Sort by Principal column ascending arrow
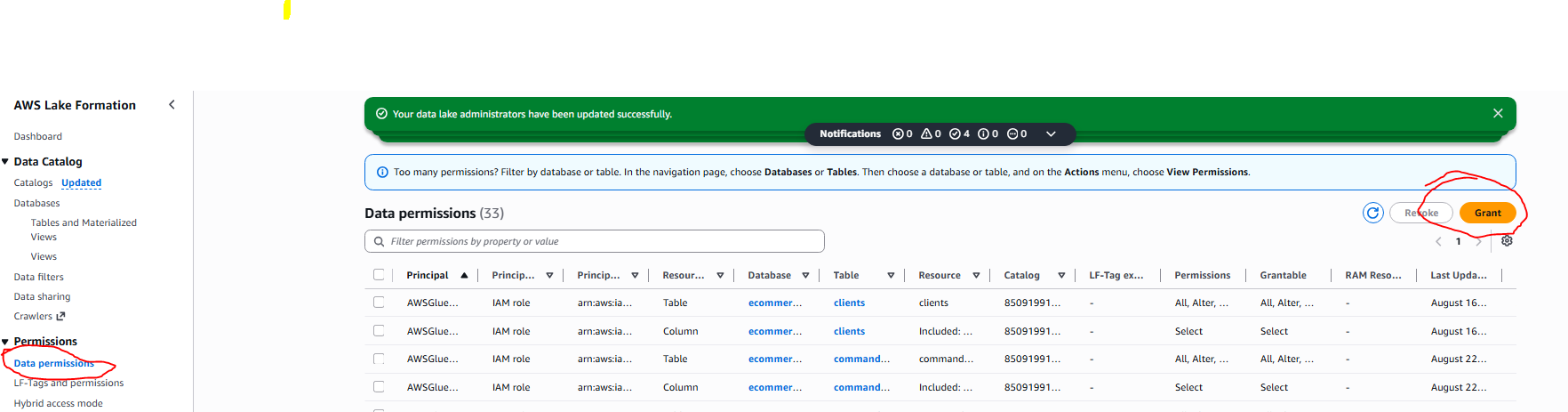Image resolution: width=1568 pixels, height=412 pixels. [x=464, y=276]
